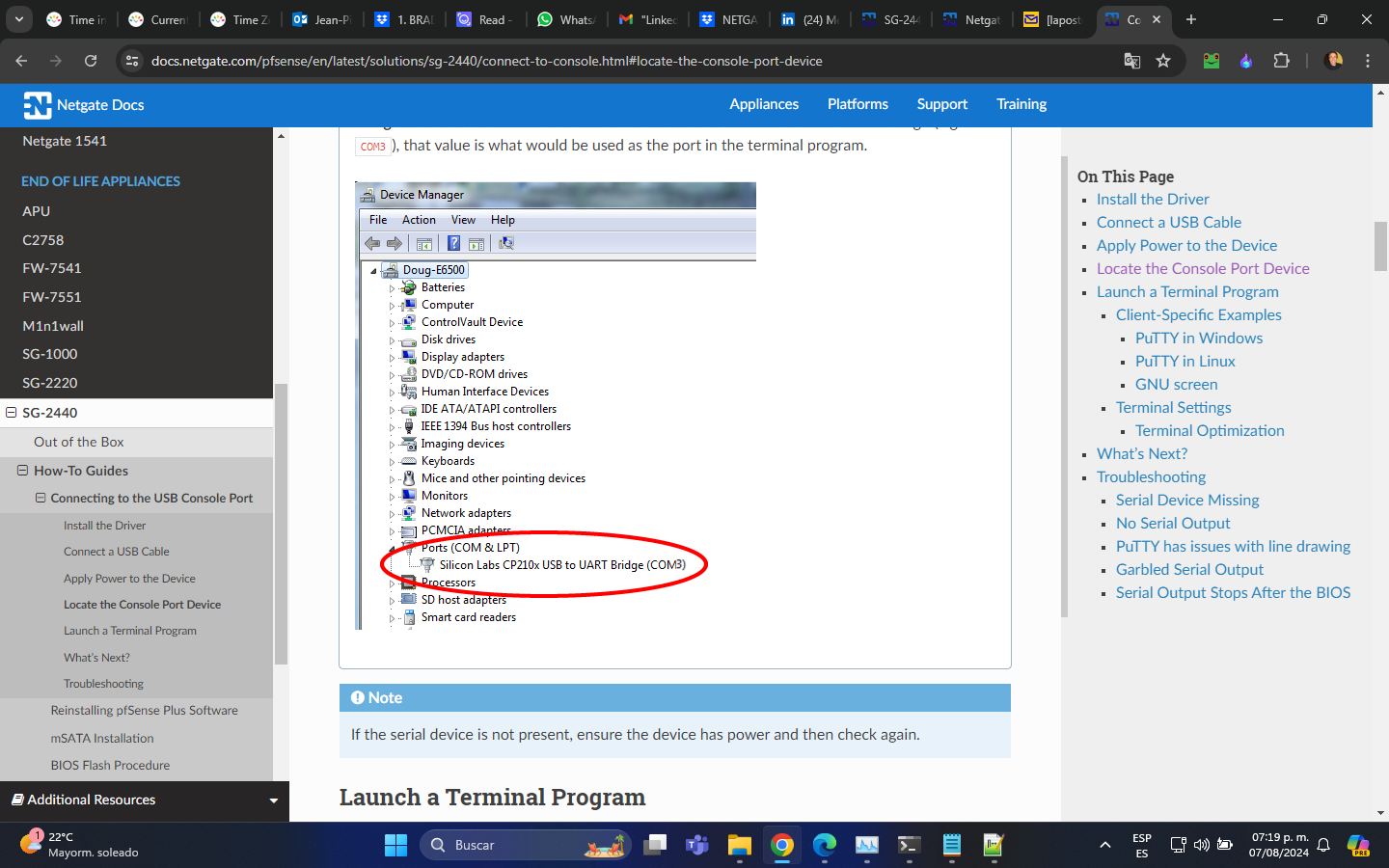
Task: Open the Extensions puzzle icon
Action: (1281, 61)
